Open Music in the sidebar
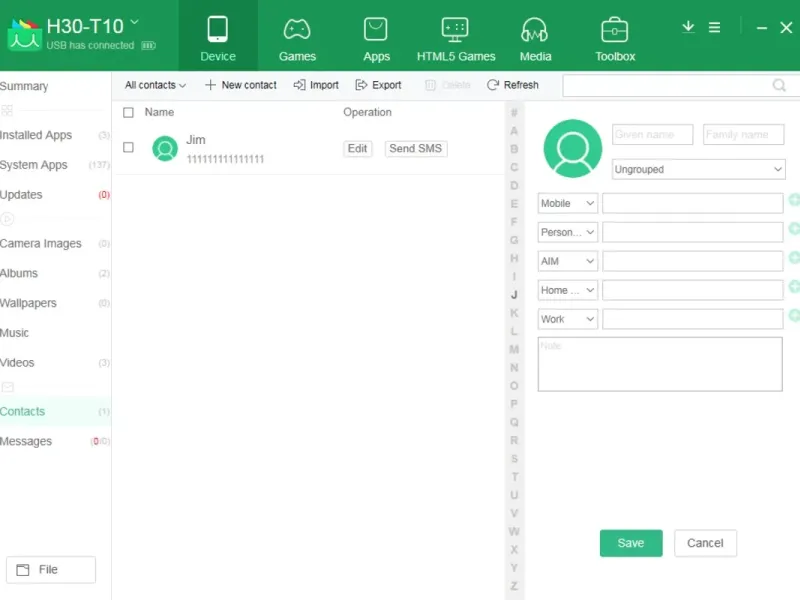Image resolution: width=800 pixels, height=600 pixels. coord(55,333)
